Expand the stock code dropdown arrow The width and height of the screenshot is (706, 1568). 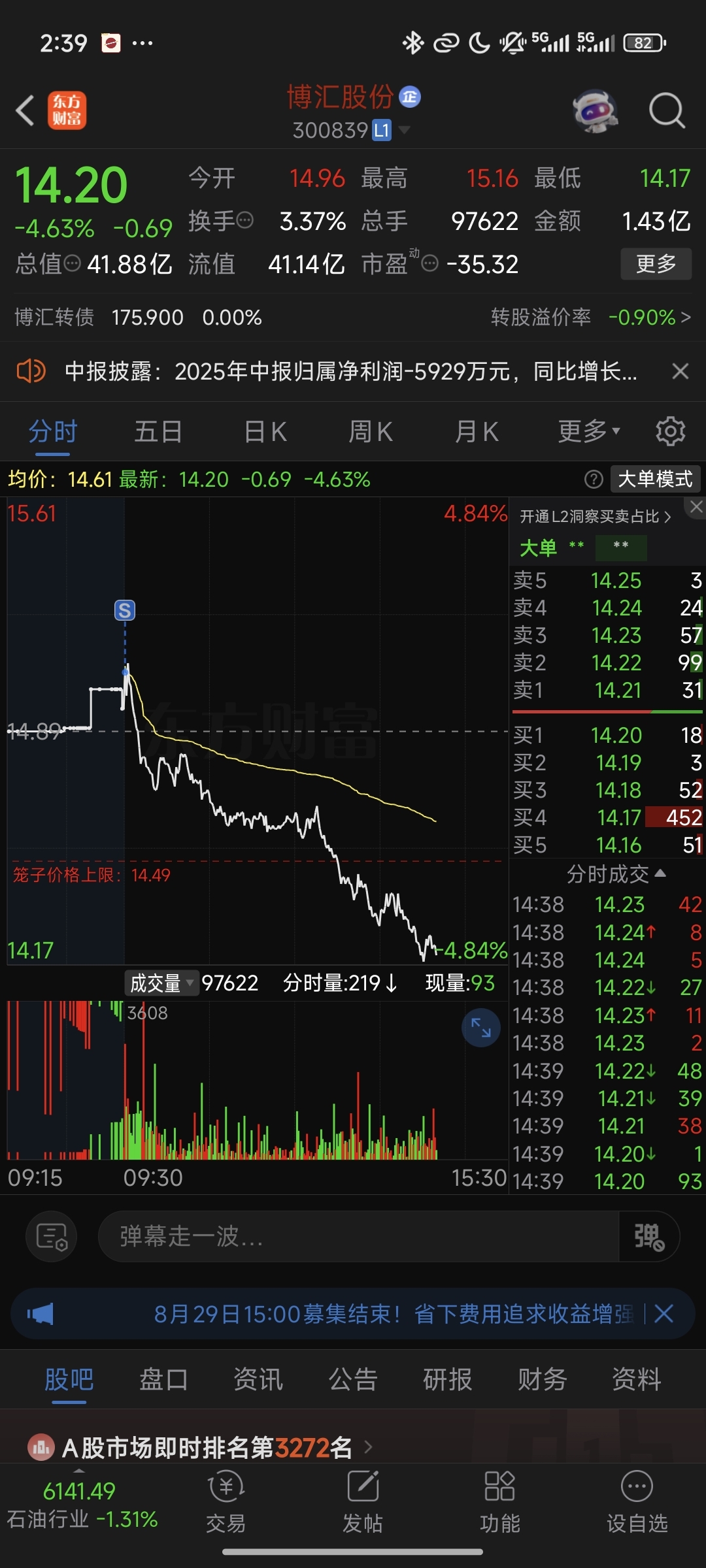pos(404,130)
